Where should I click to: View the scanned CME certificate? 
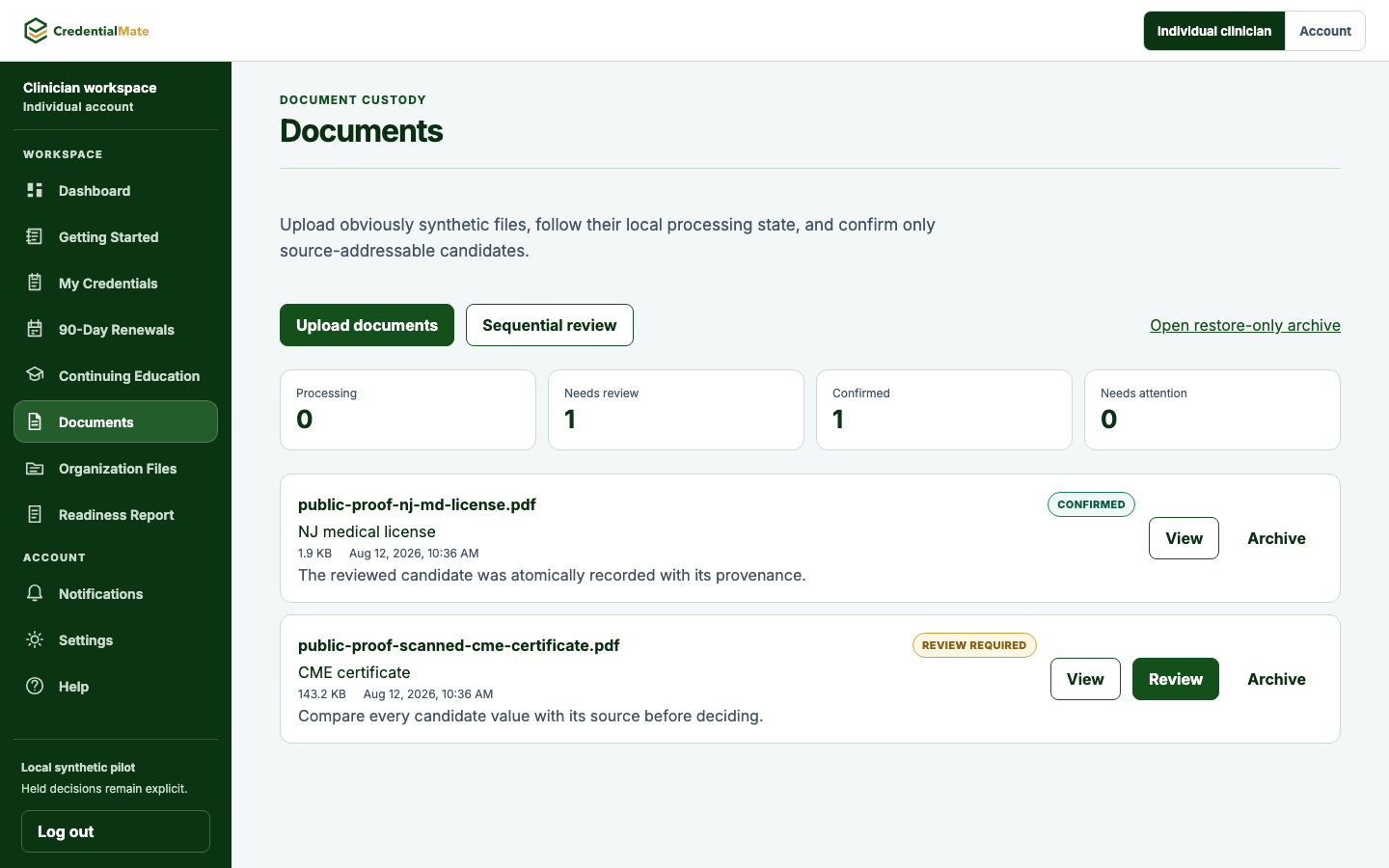click(1085, 679)
